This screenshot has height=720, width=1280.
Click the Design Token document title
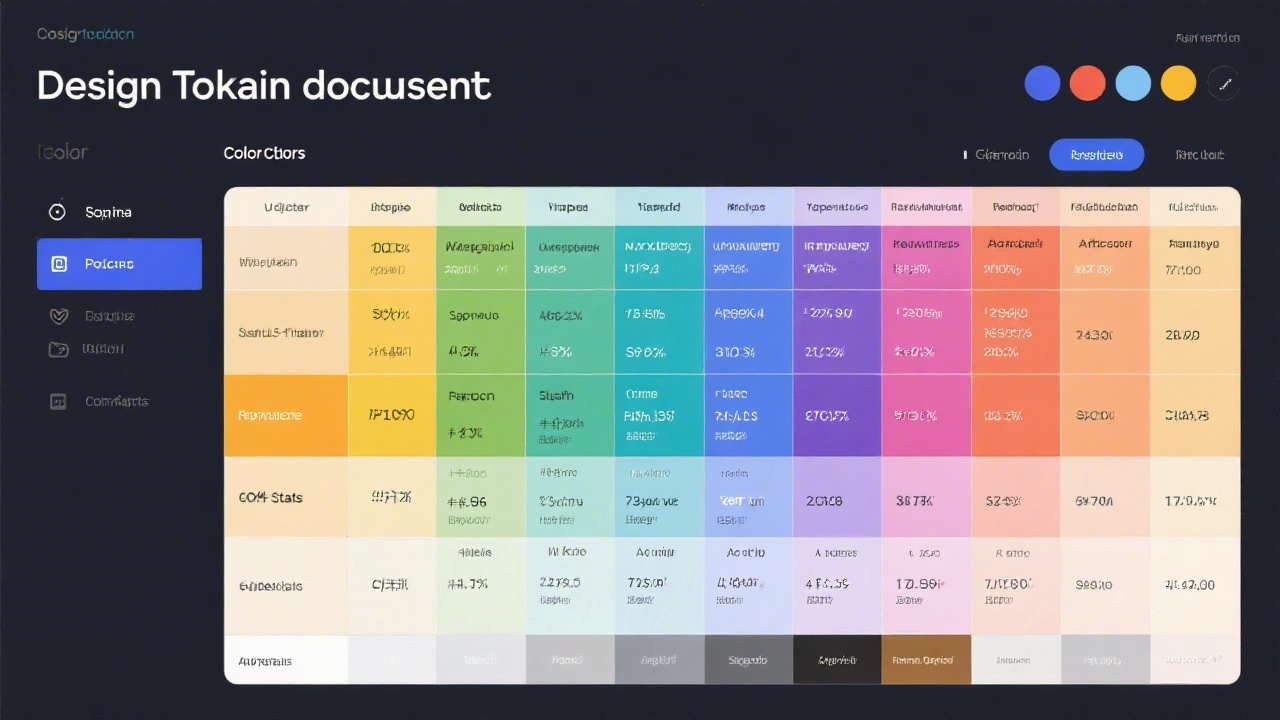[x=264, y=85]
